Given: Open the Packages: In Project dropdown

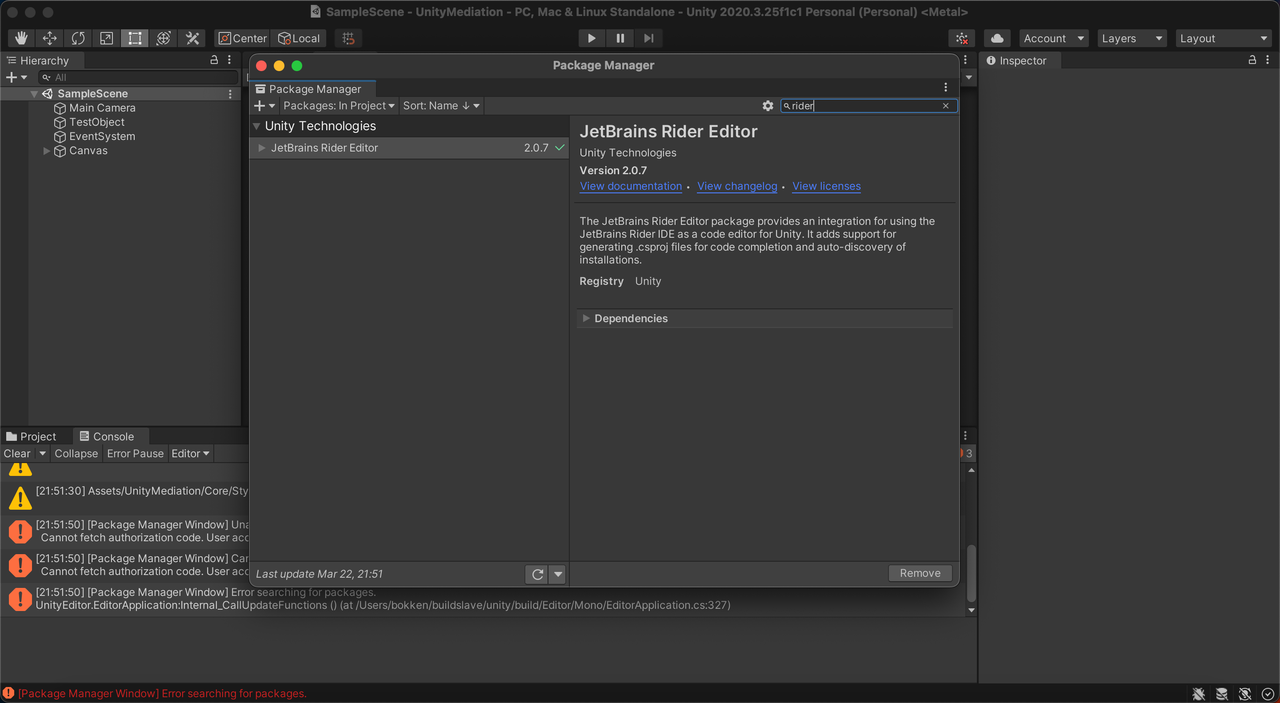Looking at the screenshot, I should pos(339,105).
